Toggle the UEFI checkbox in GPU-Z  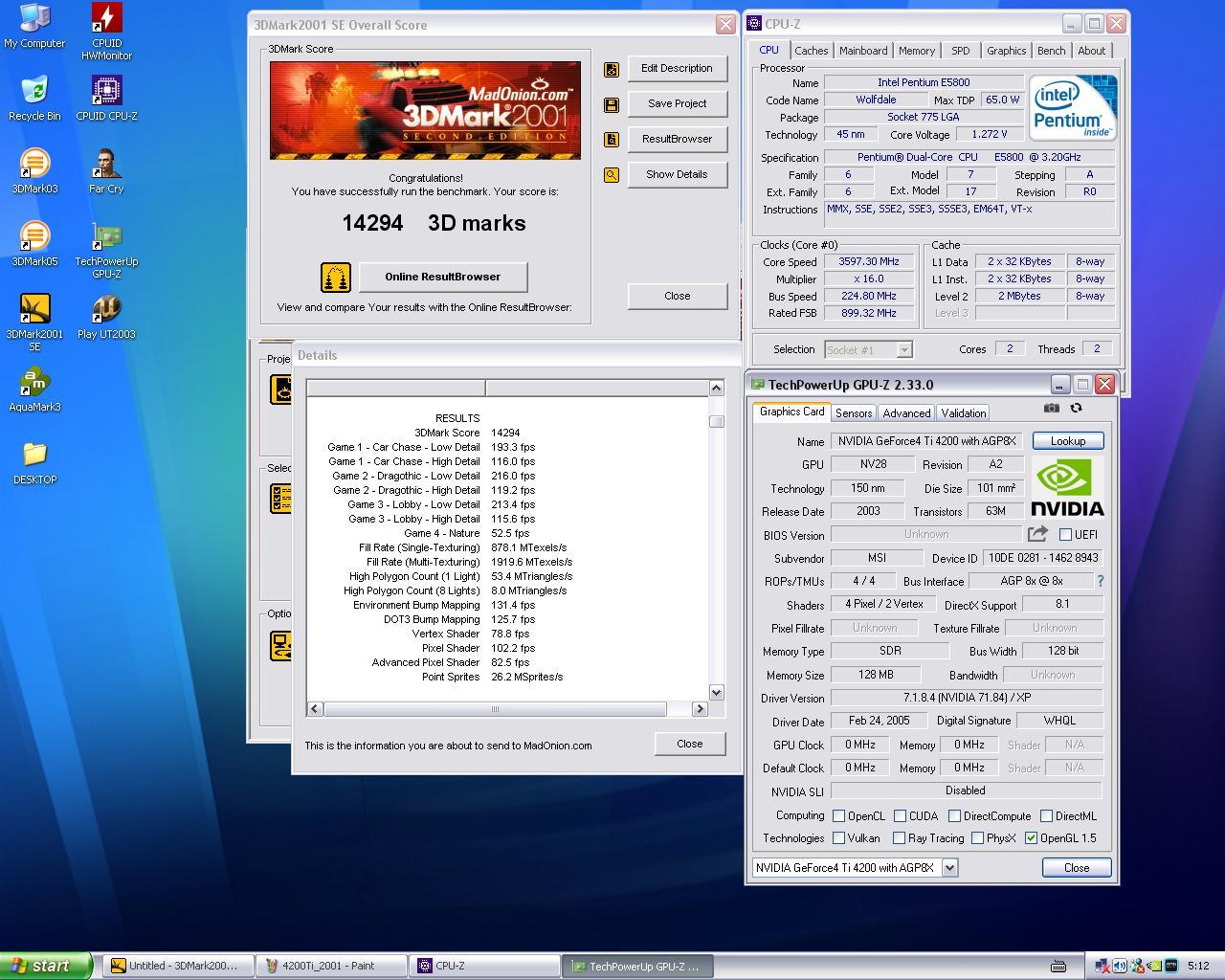pyautogui.click(x=1065, y=535)
